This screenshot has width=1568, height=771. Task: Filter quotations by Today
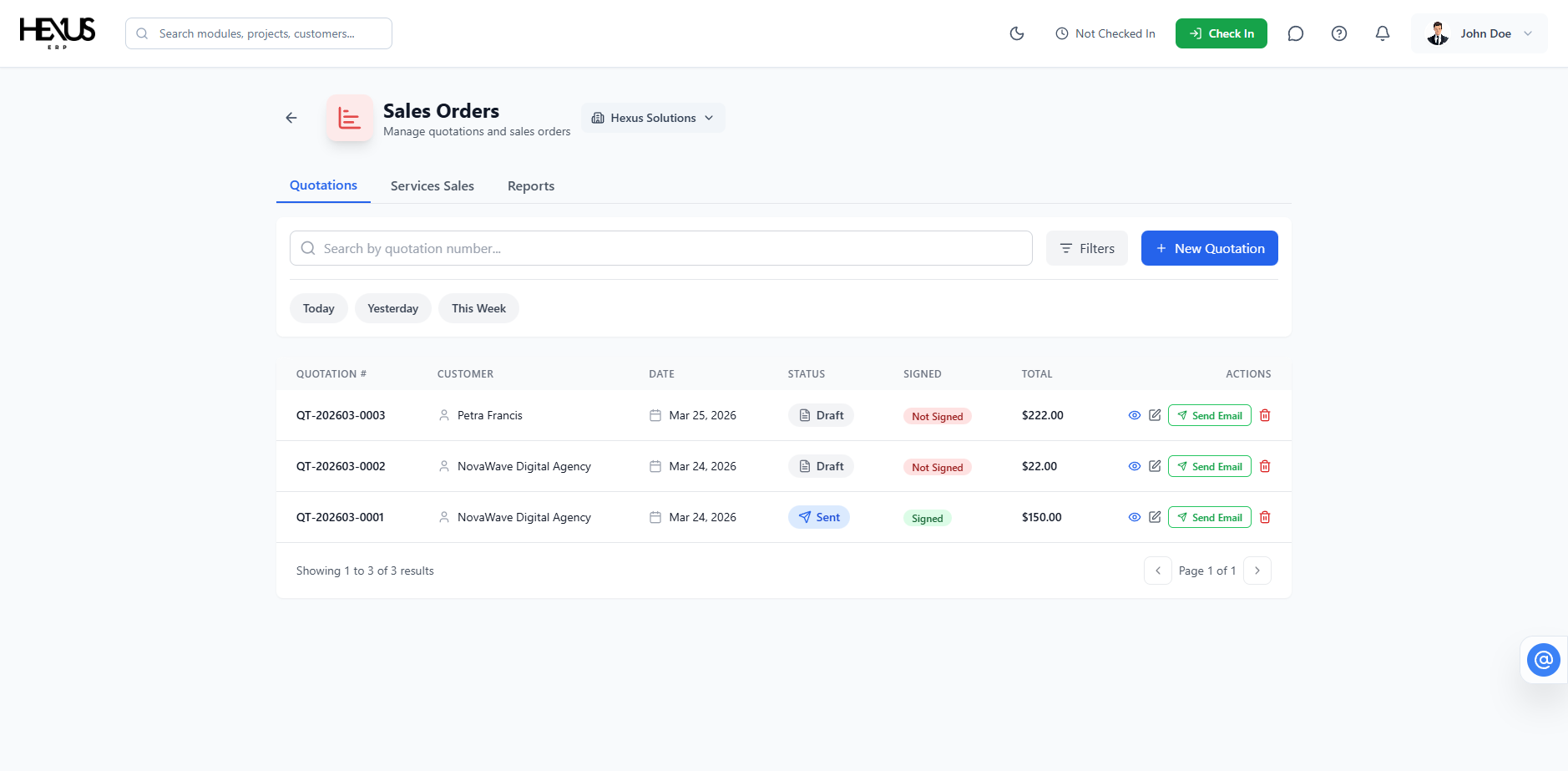click(319, 308)
